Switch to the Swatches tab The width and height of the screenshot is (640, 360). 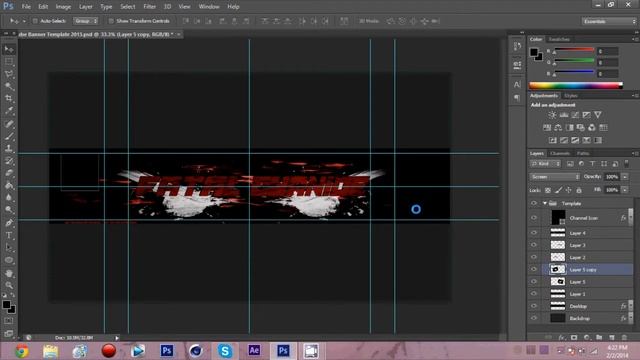point(559,40)
